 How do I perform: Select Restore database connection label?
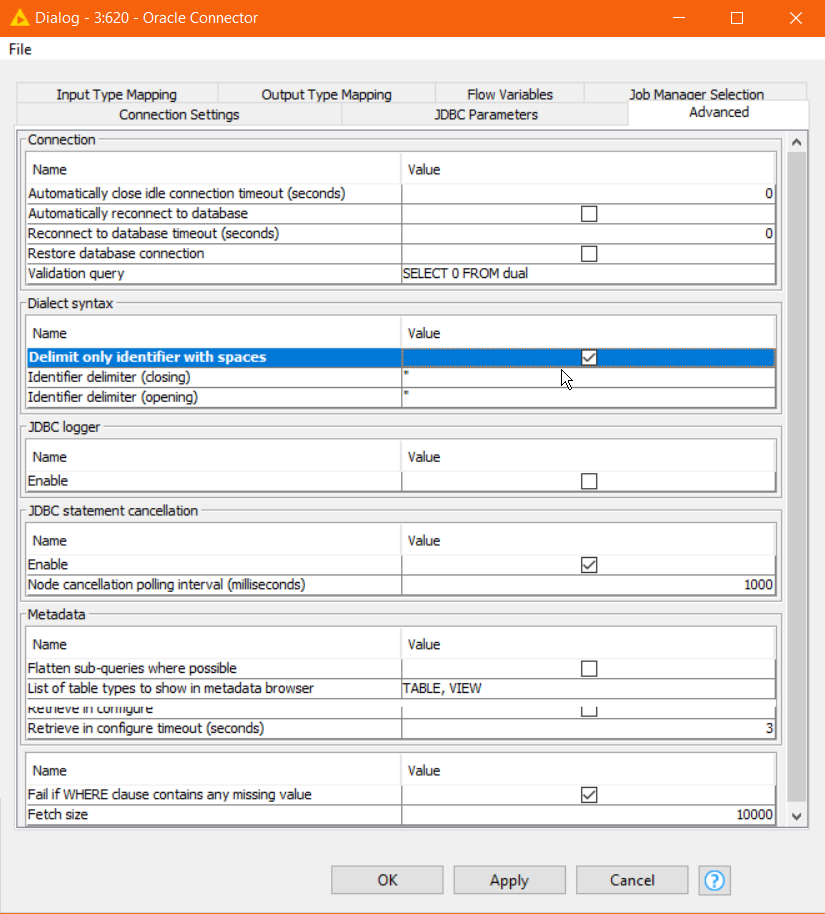[116, 254]
